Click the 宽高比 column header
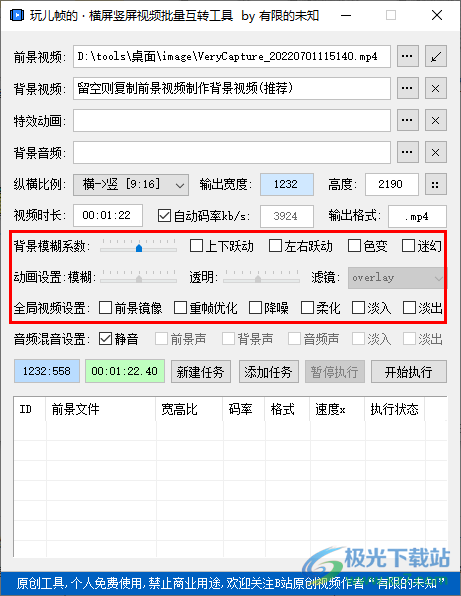Viewport: 461px width, 596px height. pyautogui.click(x=189, y=409)
